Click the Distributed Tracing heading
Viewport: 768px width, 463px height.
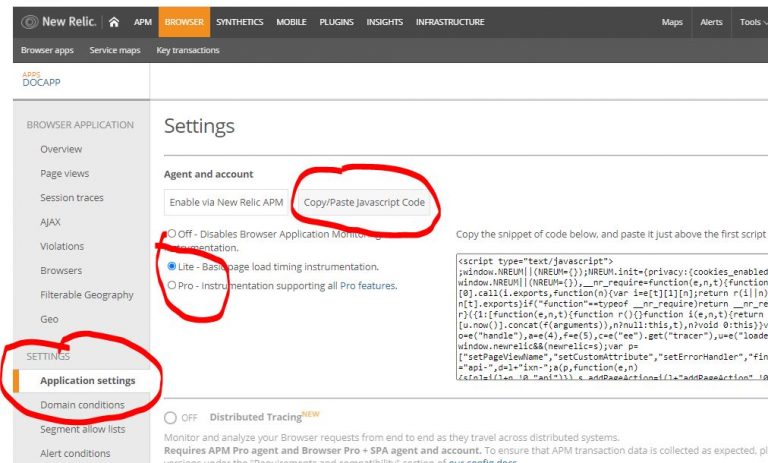coord(256,417)
